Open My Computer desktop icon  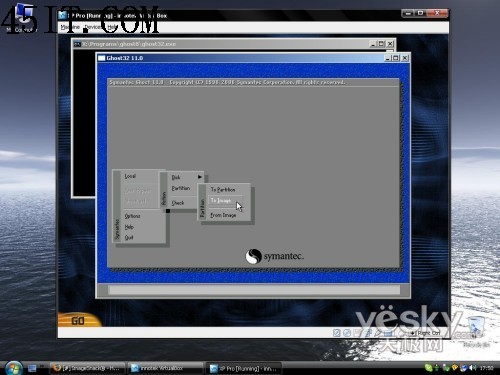(22, 18)
